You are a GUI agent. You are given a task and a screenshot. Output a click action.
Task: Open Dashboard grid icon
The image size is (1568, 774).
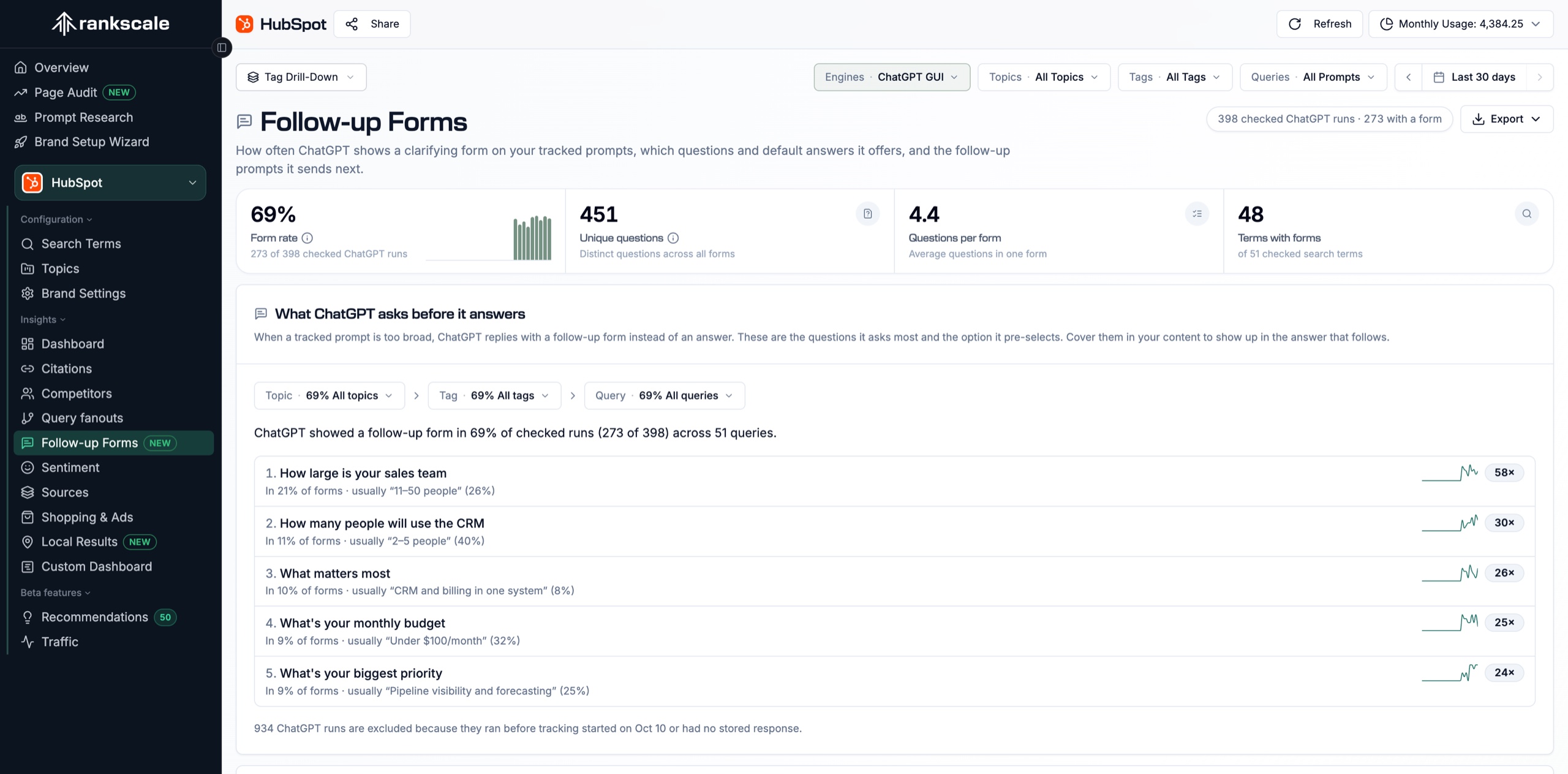pos(28,344)
